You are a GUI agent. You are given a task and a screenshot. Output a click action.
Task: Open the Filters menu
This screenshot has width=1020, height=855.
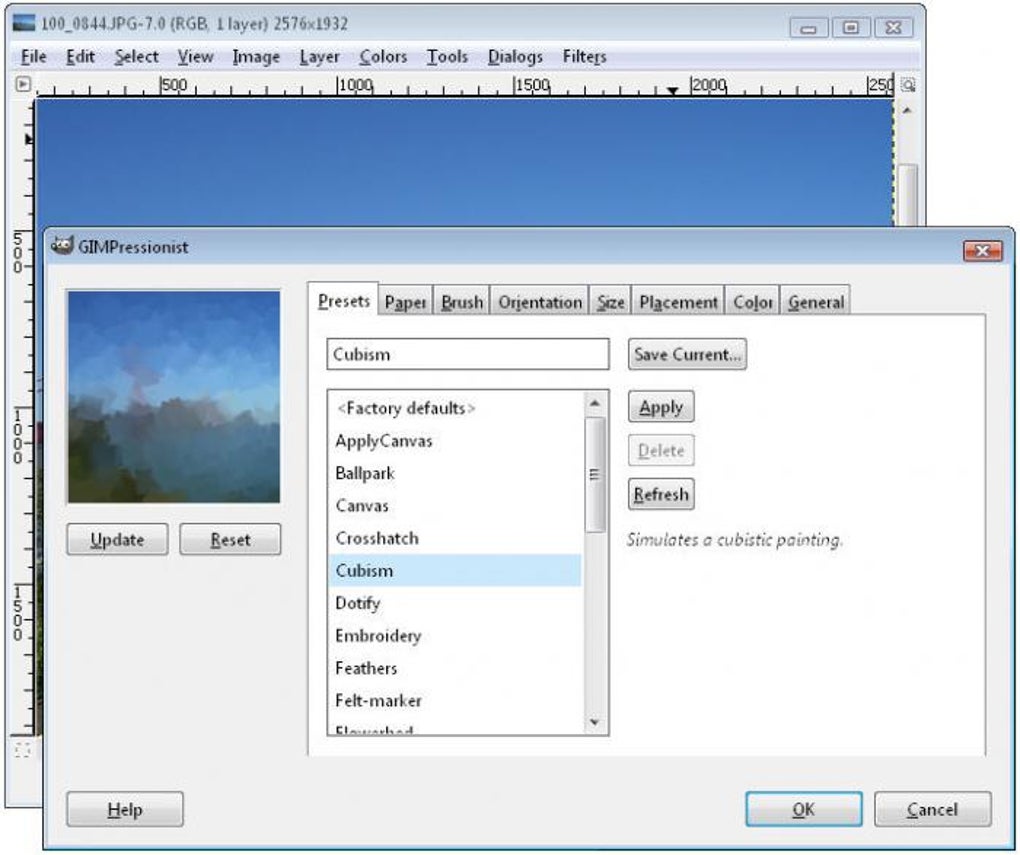pyautogui.click(x=584, y=57)
